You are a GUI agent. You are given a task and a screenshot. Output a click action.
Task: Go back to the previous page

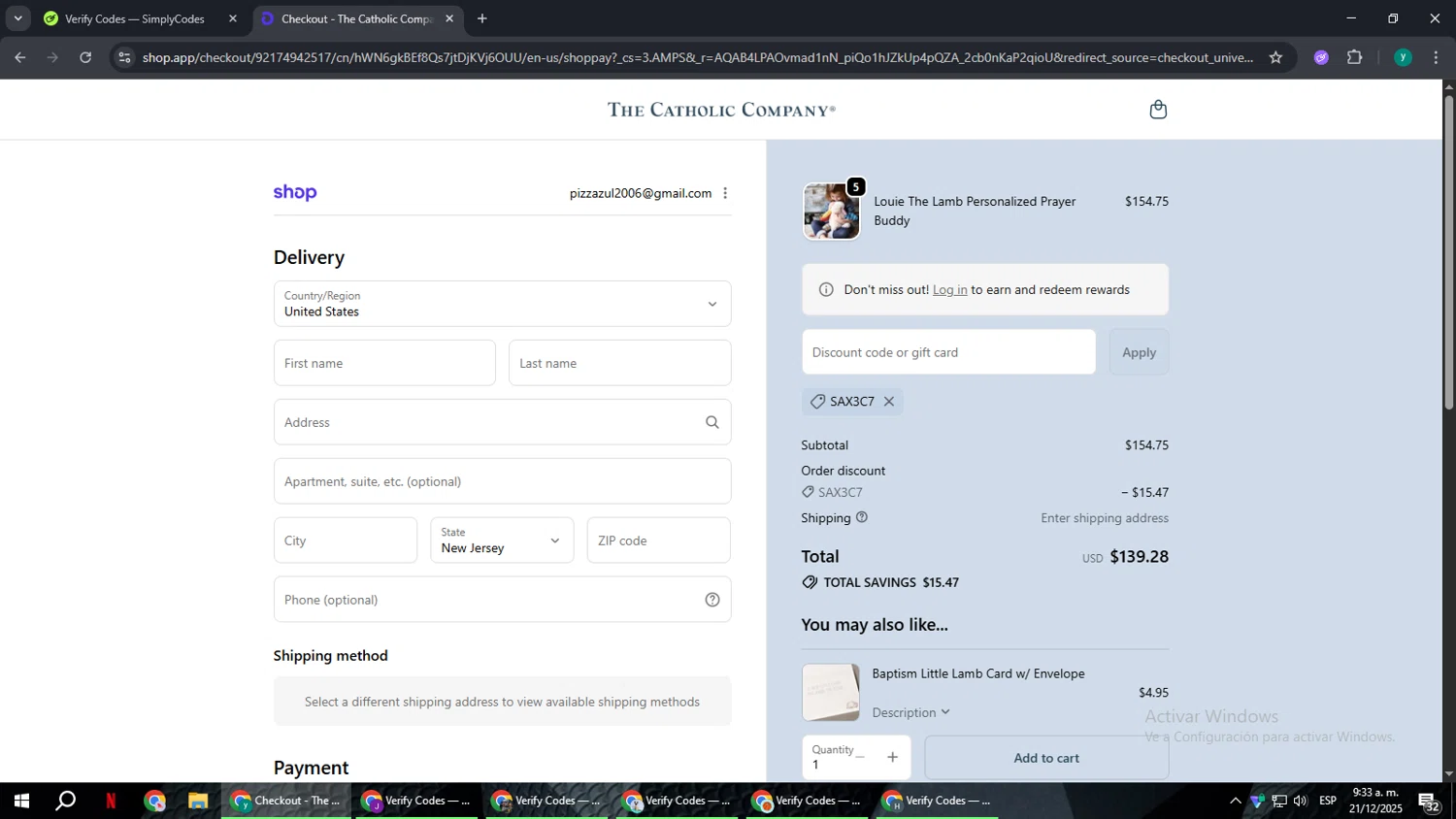[20, 57]
